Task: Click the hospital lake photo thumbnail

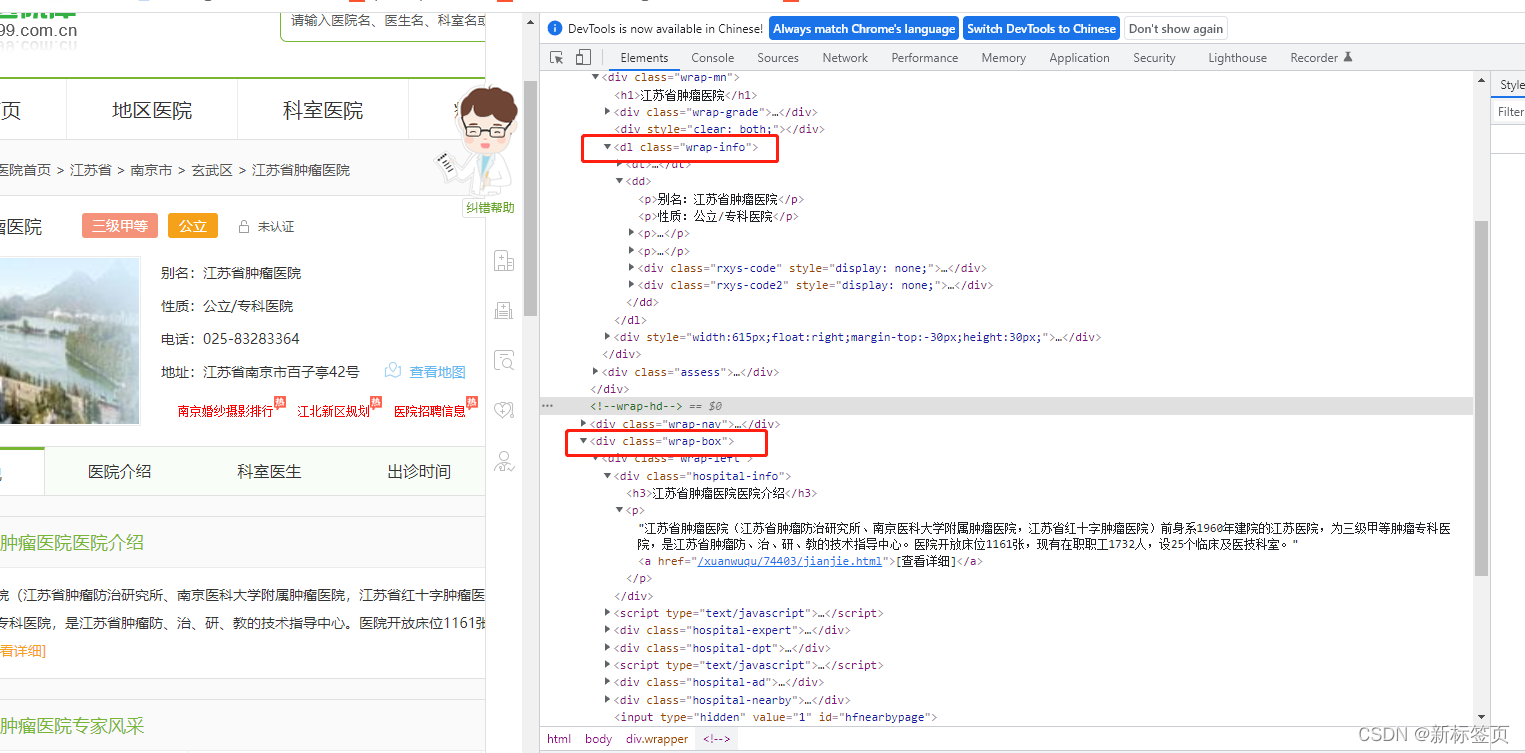Action: click(70, 340)
